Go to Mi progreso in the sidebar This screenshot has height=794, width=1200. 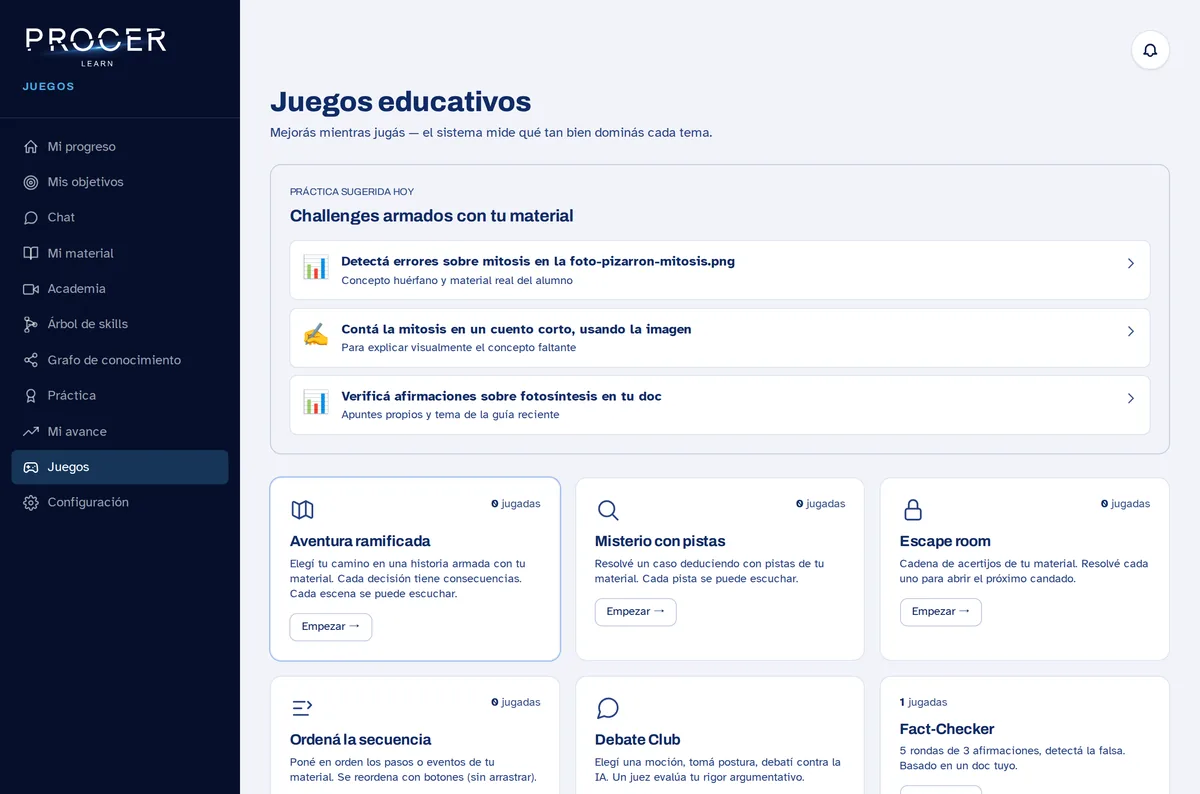tap(120, 147)
